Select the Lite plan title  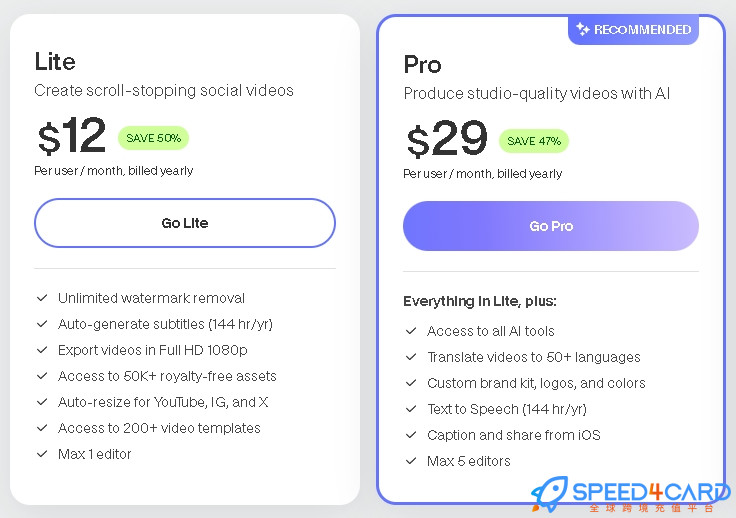(55, 61)
